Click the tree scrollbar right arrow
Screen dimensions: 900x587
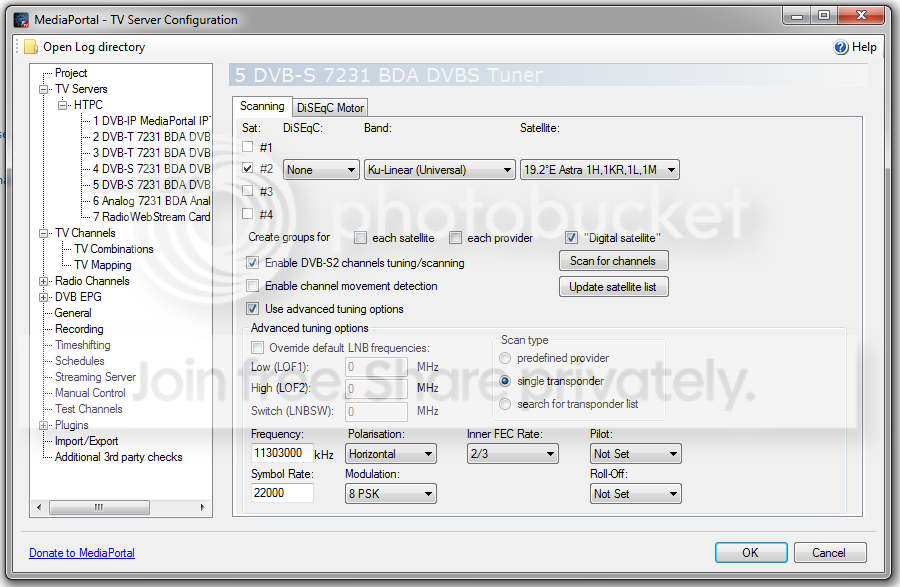click(x=202, y=507)
